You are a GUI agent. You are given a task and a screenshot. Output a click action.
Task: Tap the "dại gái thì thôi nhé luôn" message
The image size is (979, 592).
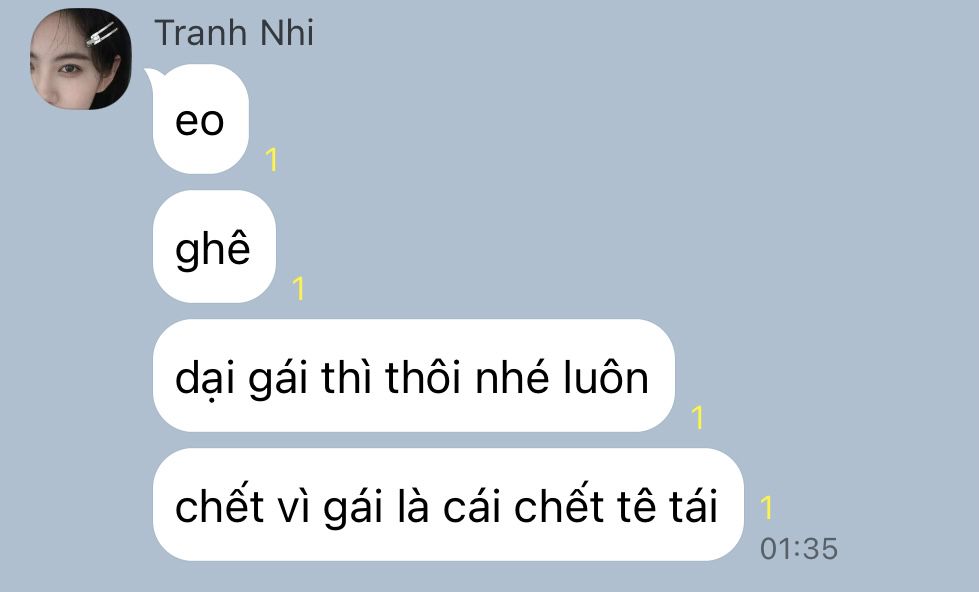click(x=413, y=376)
